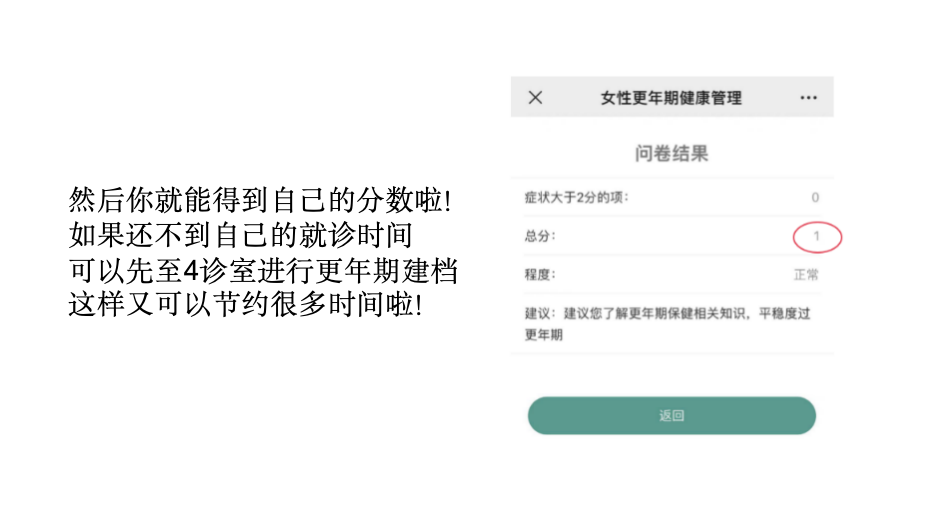Viewport: 952px width, 512px height.
Task: Click total score 1 inside red circle
Action: [x=817, y=236]
